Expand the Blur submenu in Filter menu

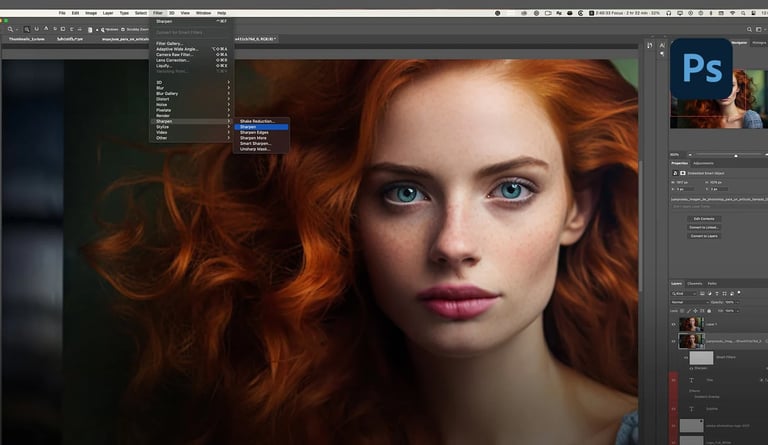[192, 88]
